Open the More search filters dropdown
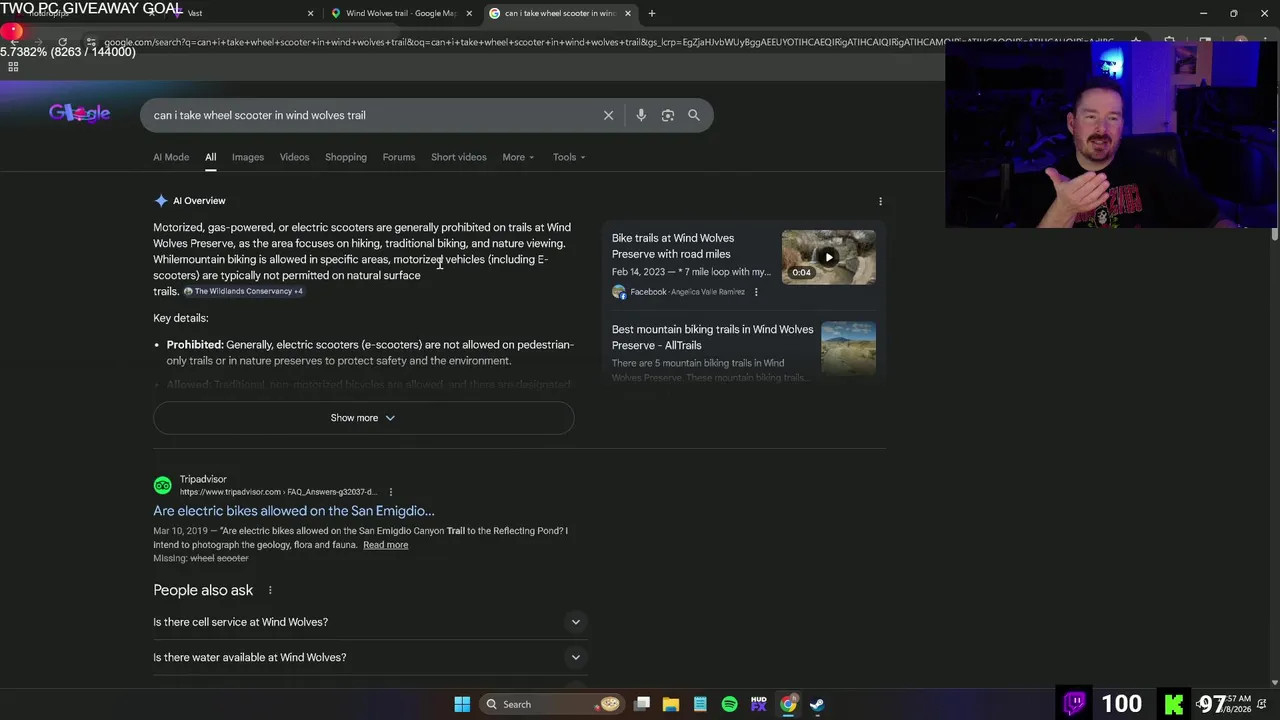This screenshot has height=720, width=1280. [x=518, y=157]
